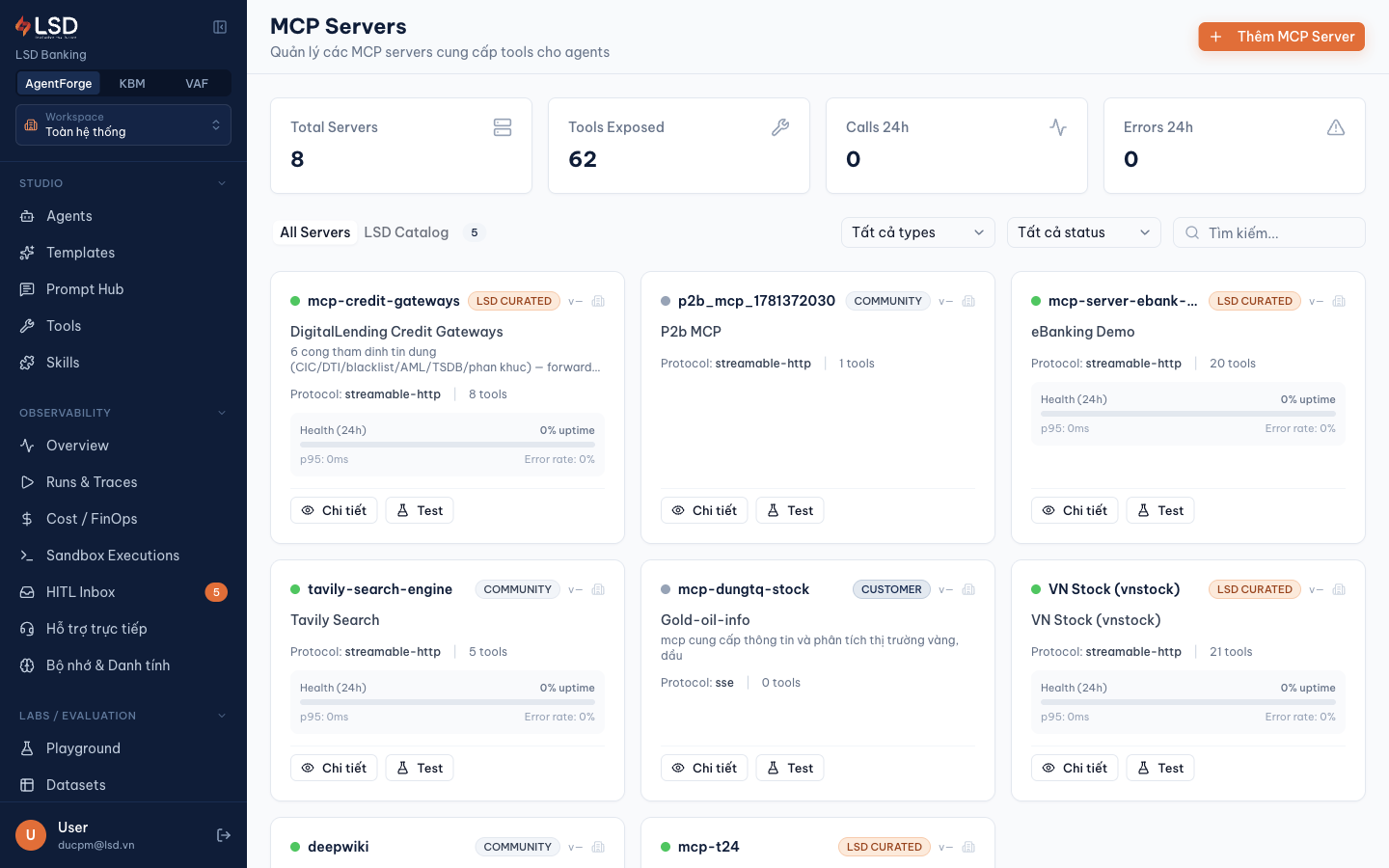Select the All Servers tab

pos(315,232)
